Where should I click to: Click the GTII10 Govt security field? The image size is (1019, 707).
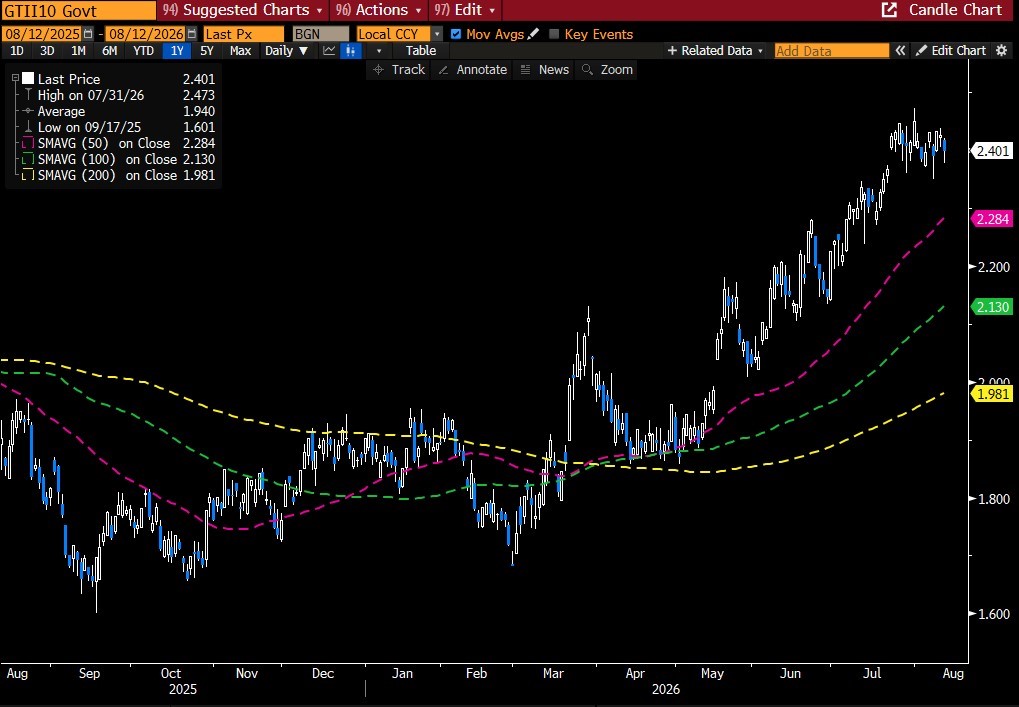click(x=78, y=10)
